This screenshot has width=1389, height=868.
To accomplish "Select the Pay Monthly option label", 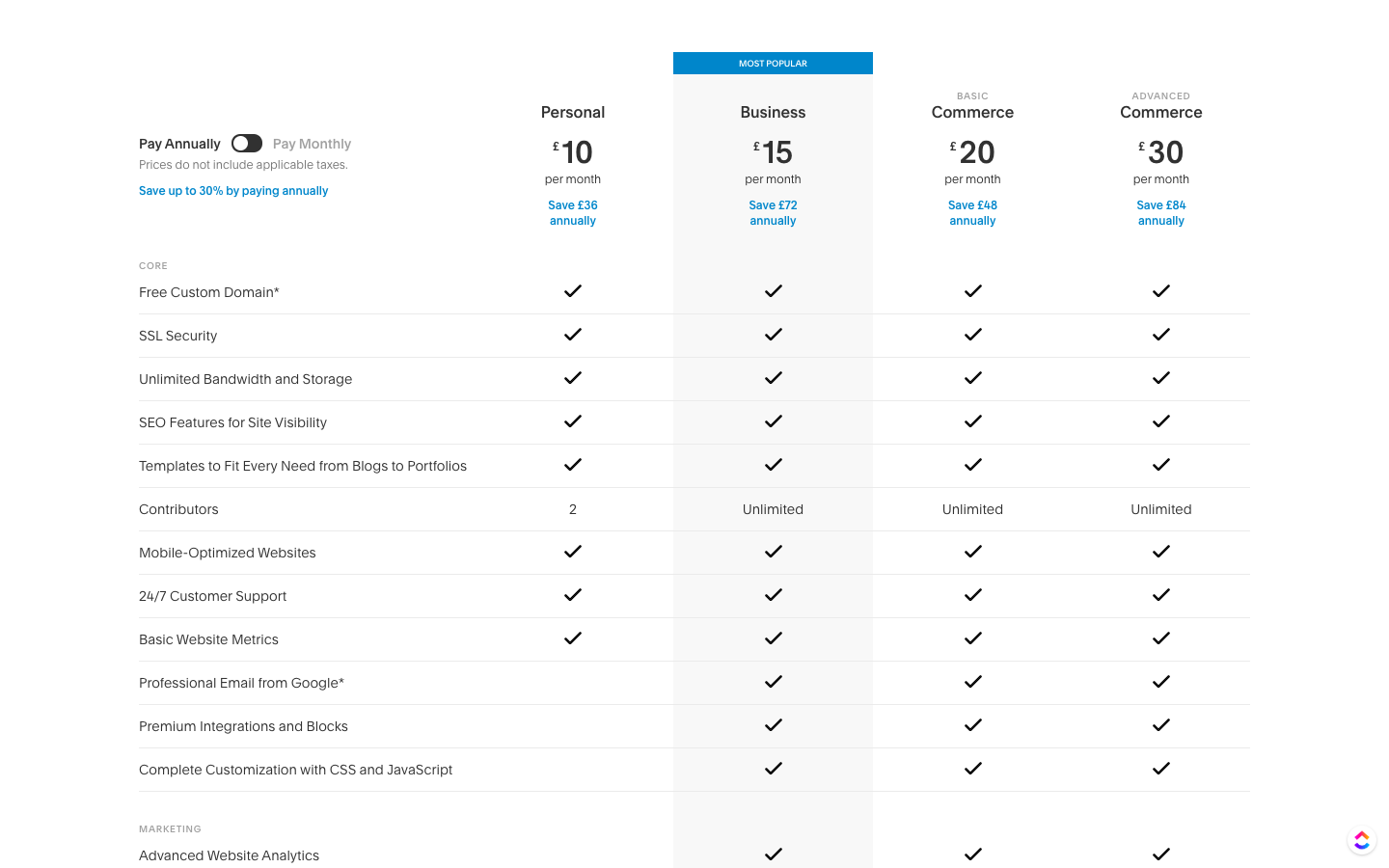I will [x=312, y=144].
